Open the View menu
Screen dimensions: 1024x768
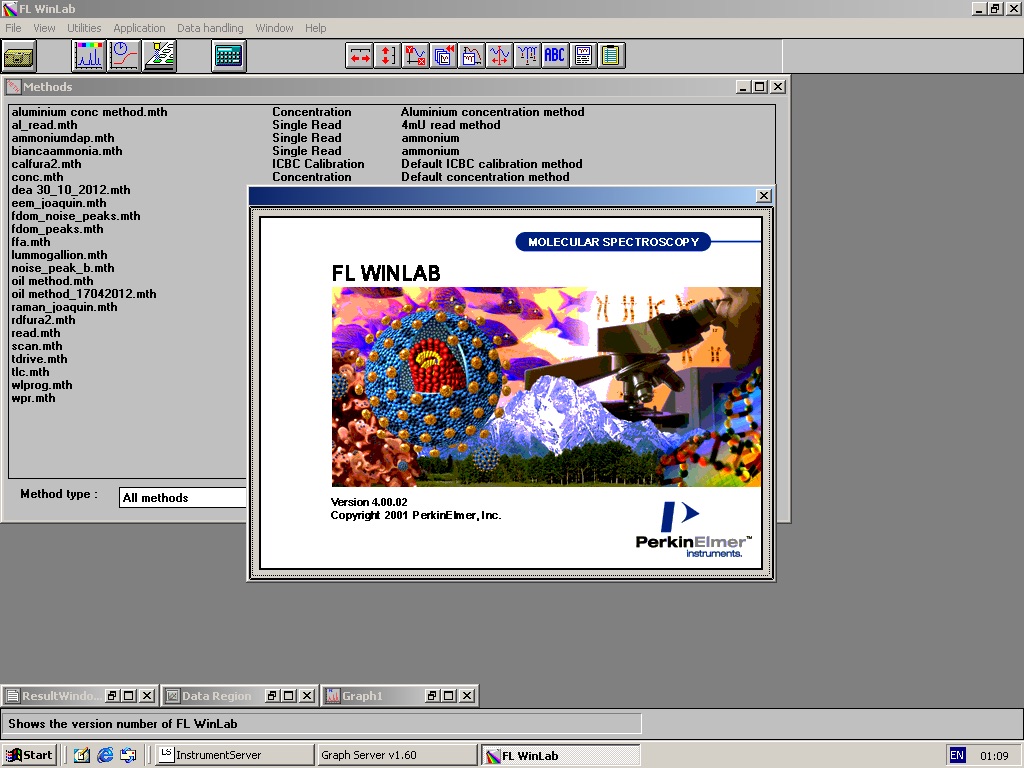[x=44, y=28]
